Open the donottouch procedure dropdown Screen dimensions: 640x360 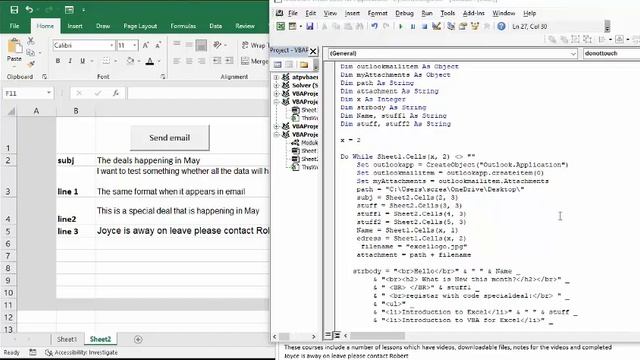point(611,53)
